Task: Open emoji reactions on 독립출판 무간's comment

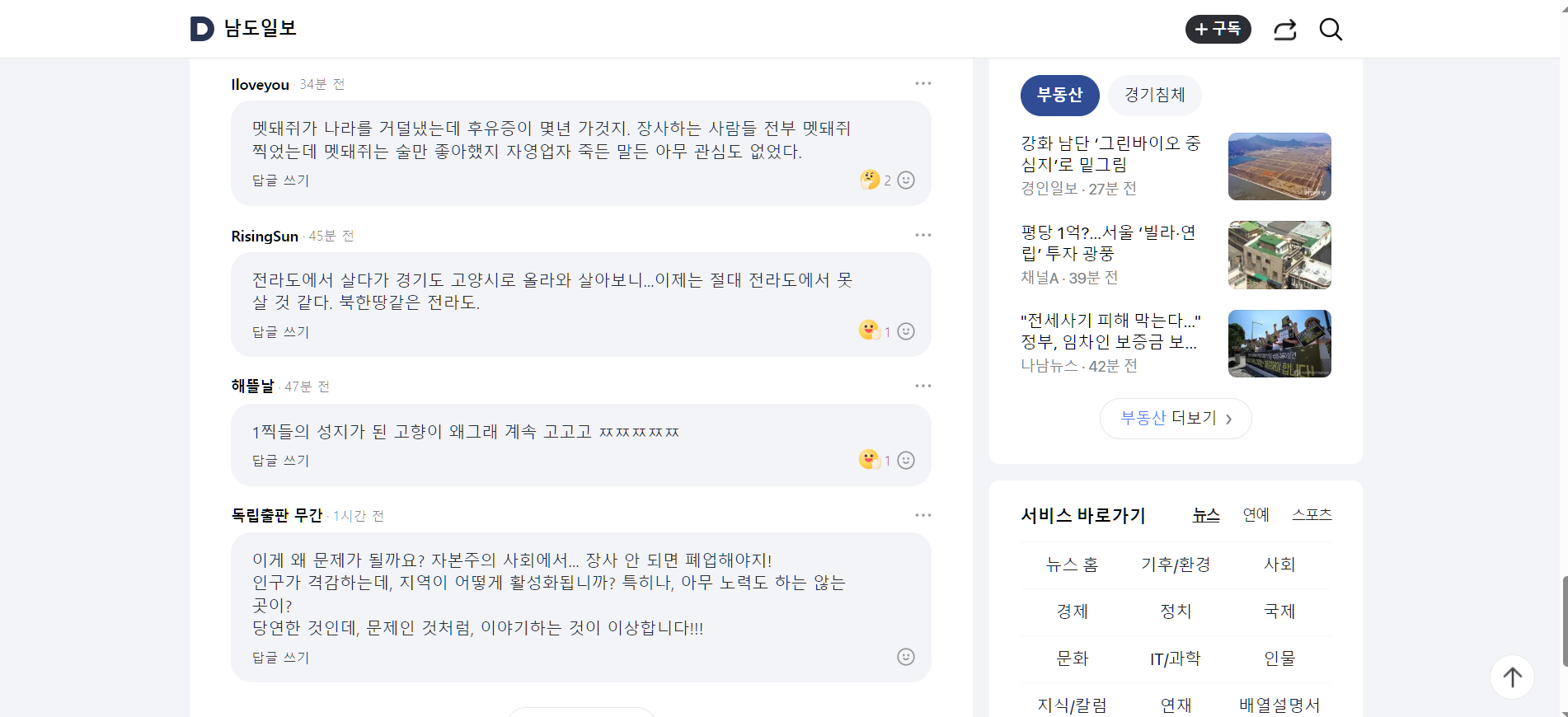Action: [x=905, y=657]
